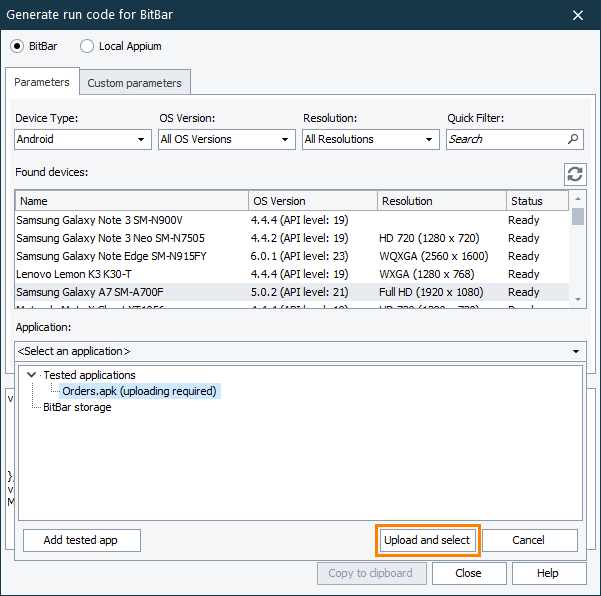Screen dimensions: 601x596
Task: Close the Generate run code dialog
Action: click(578, 15)
